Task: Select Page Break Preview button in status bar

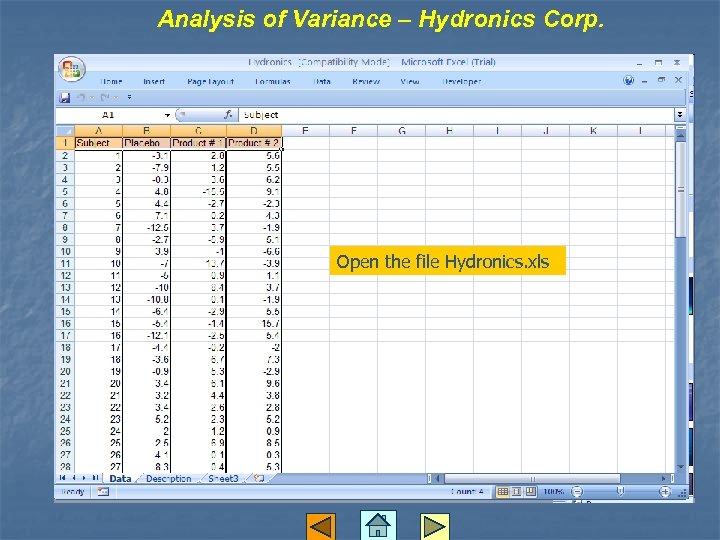Action: (530, 492)
